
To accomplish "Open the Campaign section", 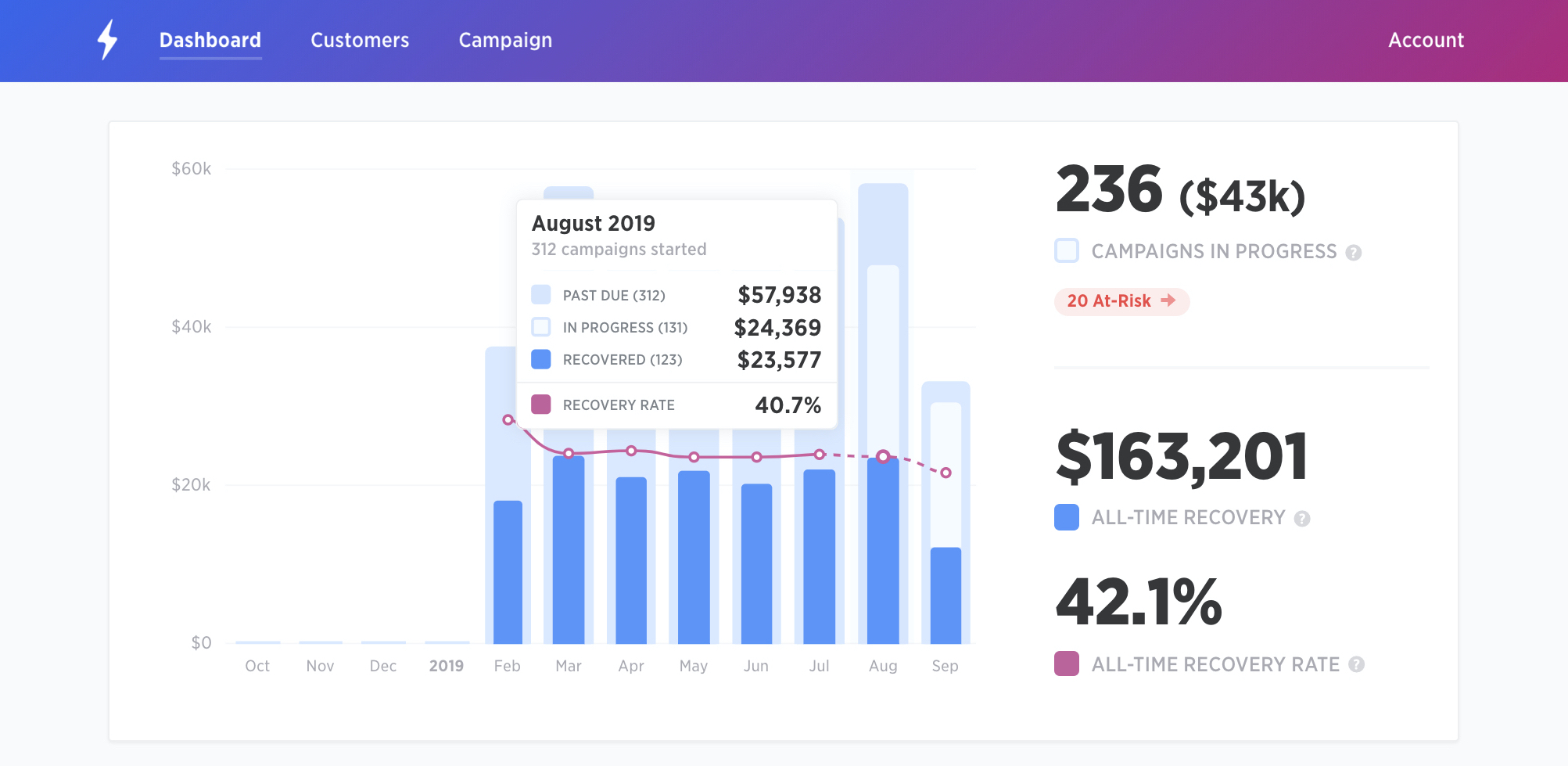I will point(504,40).
